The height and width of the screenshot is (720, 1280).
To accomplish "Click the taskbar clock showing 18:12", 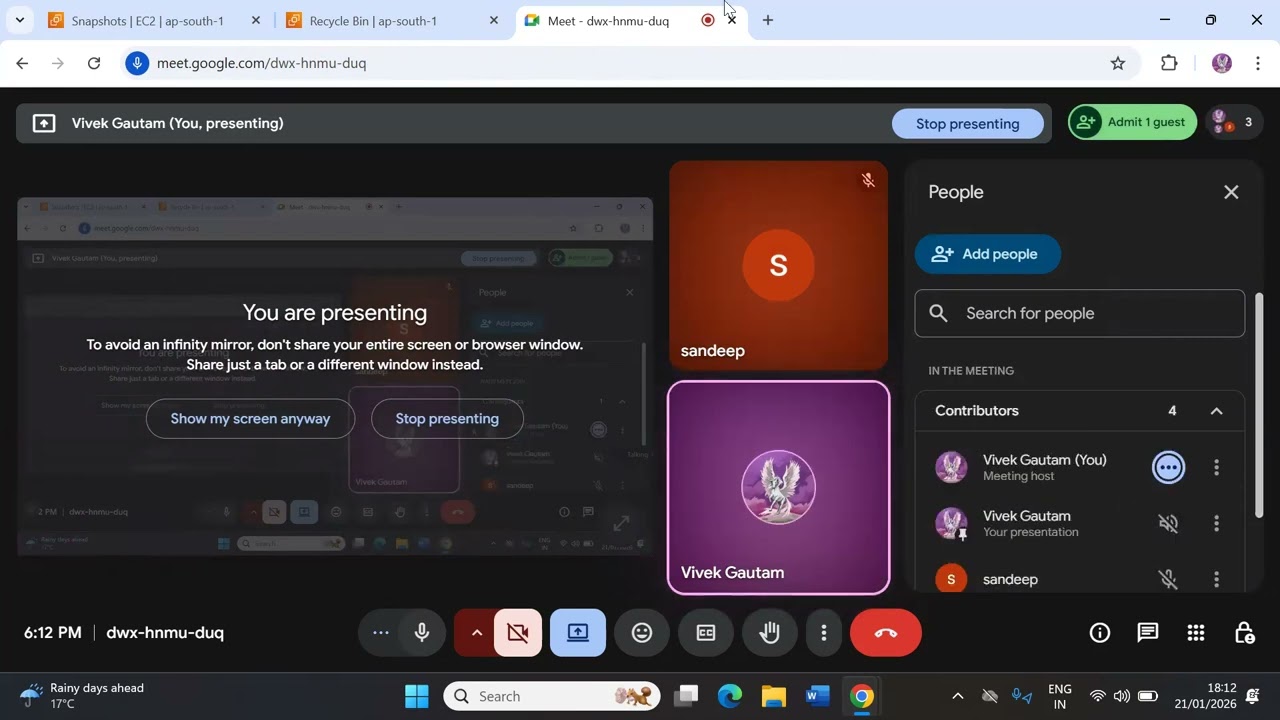I will point(1206,696).
